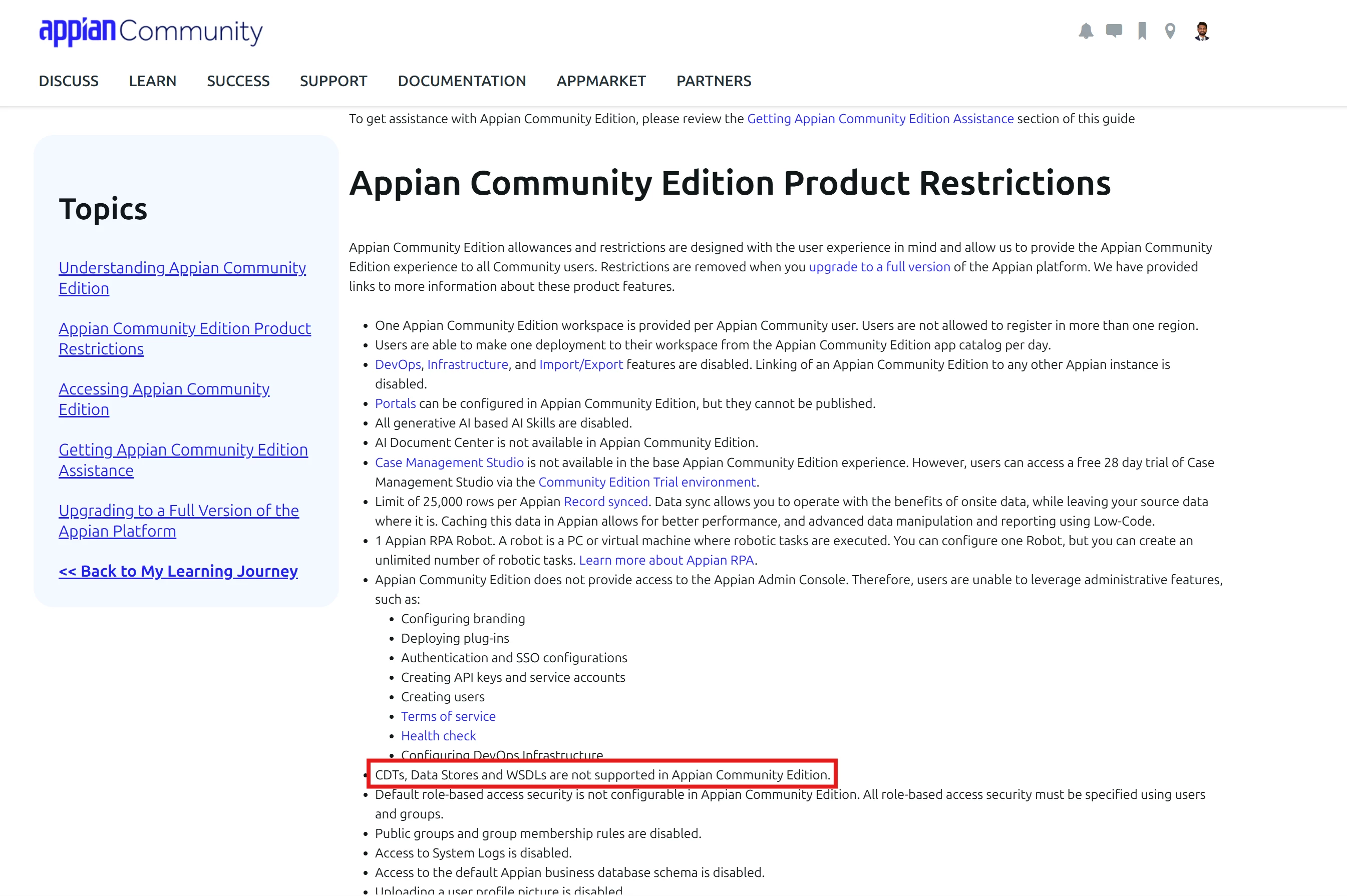Follow the Getting Appian Community Edition Assistance inline link
Screen dimensions: 1347x896
pyautogui.click(x=880, y=119)
